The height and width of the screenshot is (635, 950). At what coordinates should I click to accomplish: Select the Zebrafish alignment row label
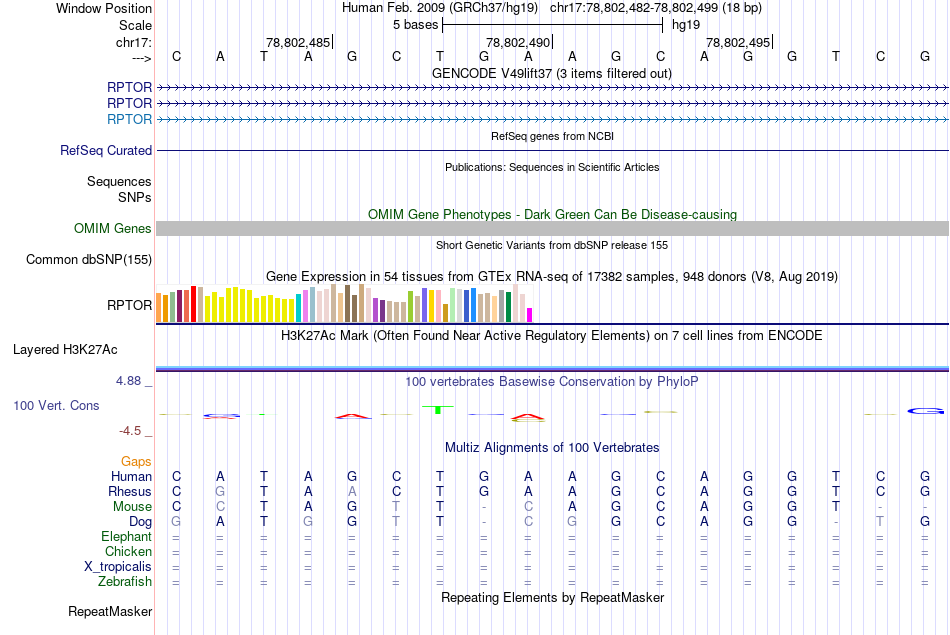[x=125, y=582]
